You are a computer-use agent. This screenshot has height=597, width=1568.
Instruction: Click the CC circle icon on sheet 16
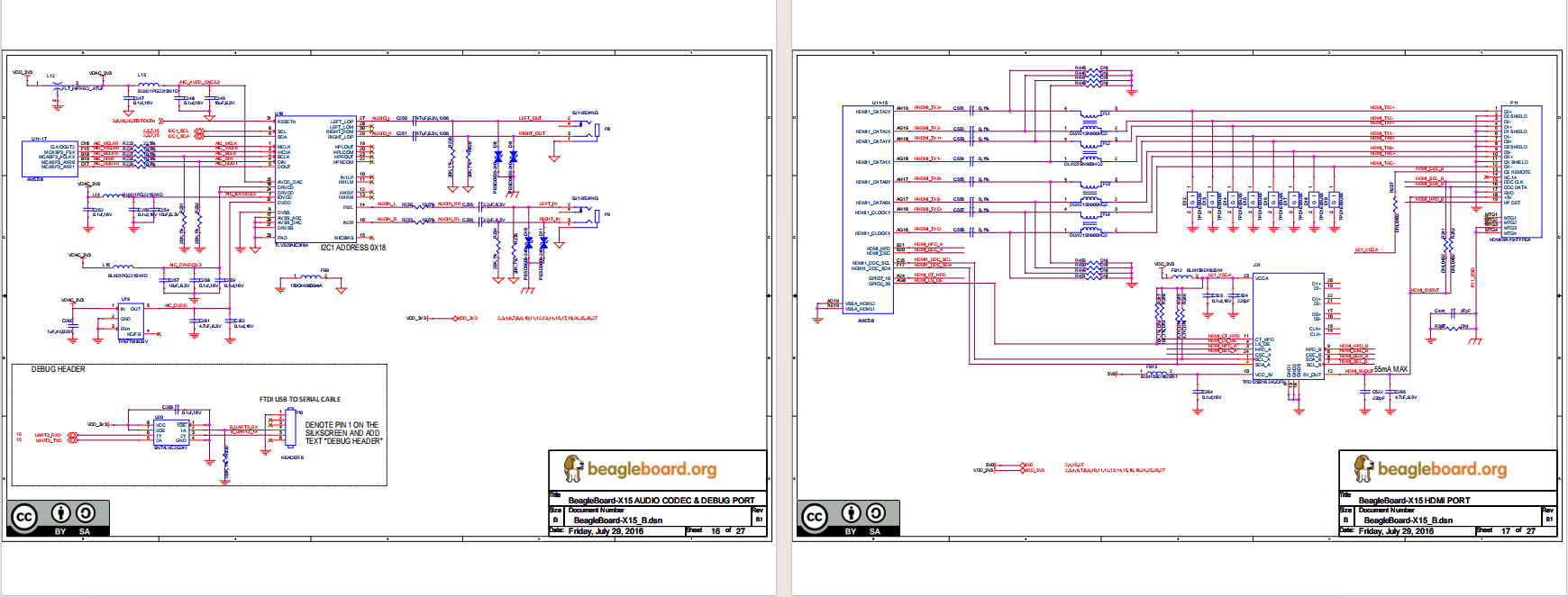click(24, 517)
